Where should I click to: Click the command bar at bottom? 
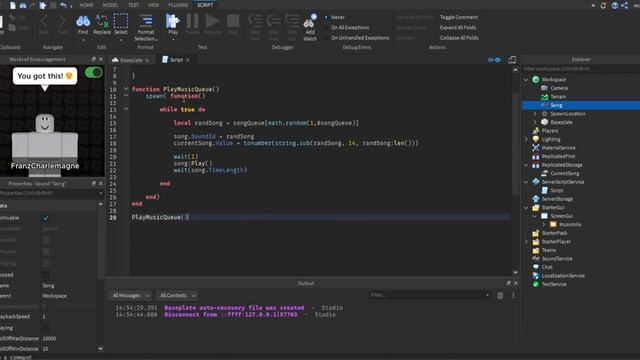[x=320, y=357]
